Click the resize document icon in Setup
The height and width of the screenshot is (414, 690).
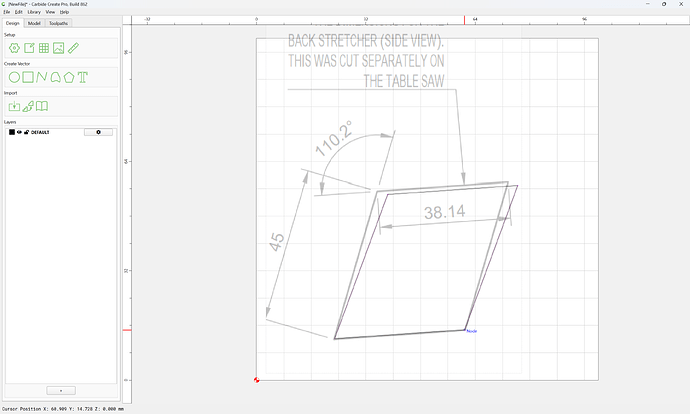point(29,48)
